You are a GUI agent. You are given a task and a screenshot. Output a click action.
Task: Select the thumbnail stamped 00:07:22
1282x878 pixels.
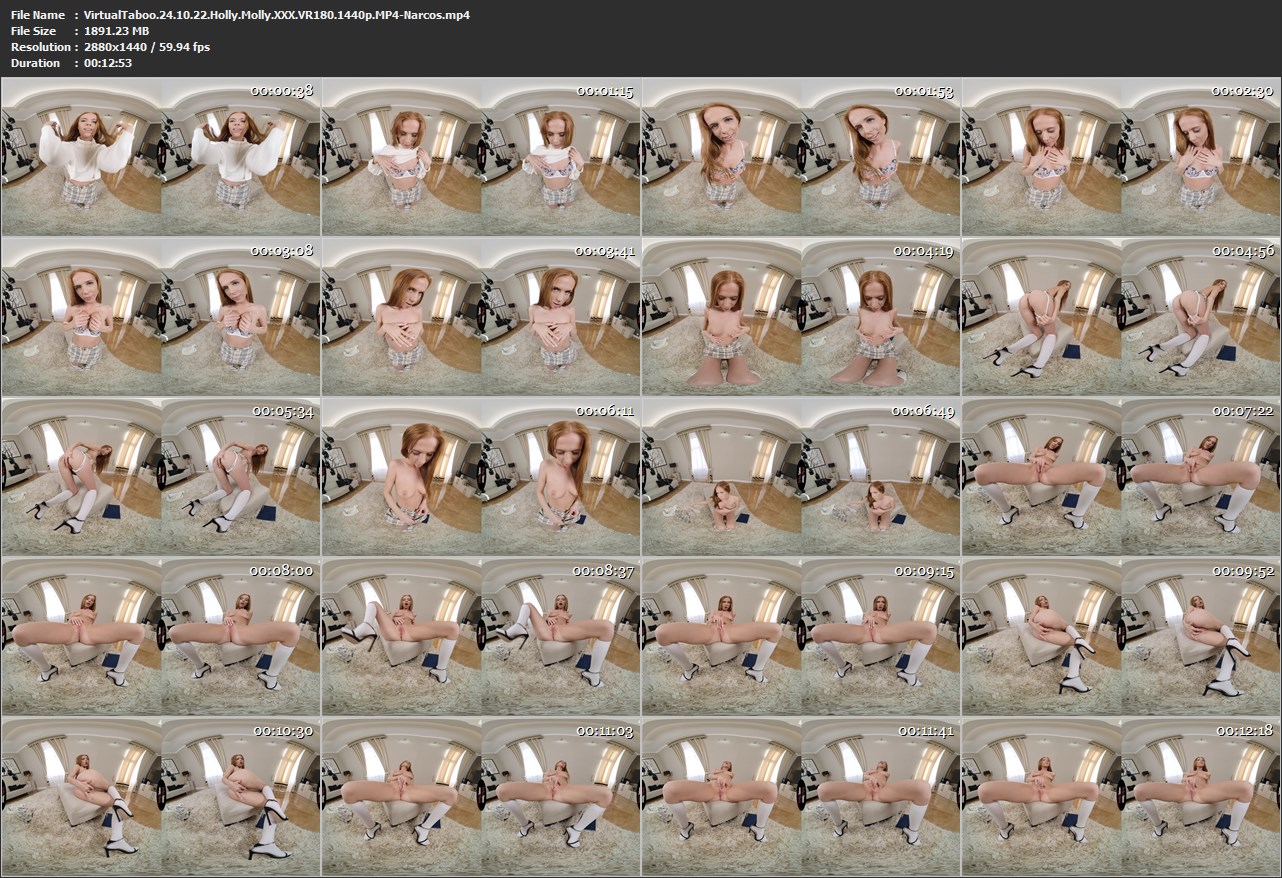1121,477
